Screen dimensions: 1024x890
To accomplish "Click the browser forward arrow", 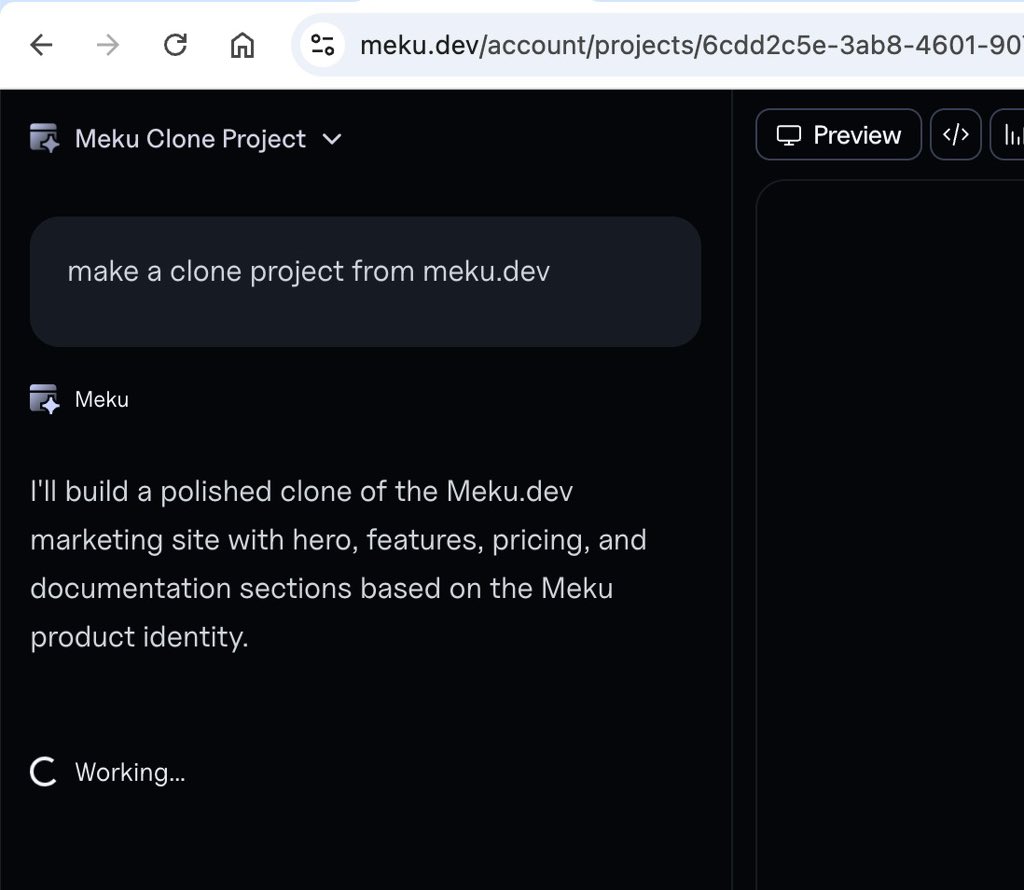I will (108, 45).
